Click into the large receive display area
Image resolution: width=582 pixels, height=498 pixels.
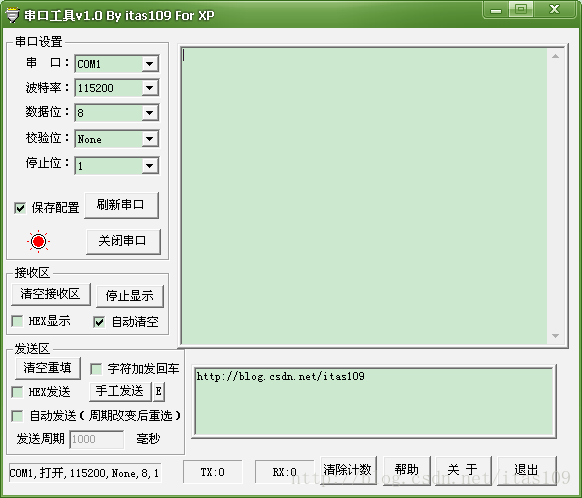[364, 196]
